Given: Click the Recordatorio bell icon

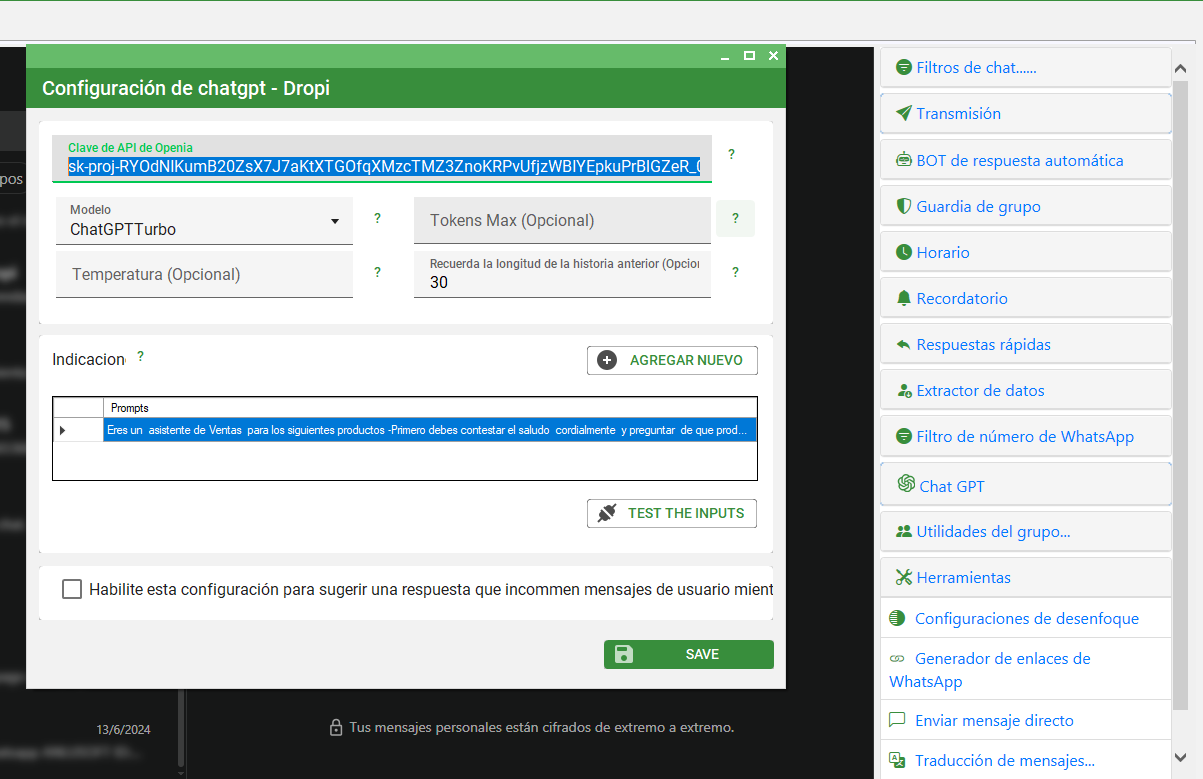Looking at the screenshot, I should 904,298.
